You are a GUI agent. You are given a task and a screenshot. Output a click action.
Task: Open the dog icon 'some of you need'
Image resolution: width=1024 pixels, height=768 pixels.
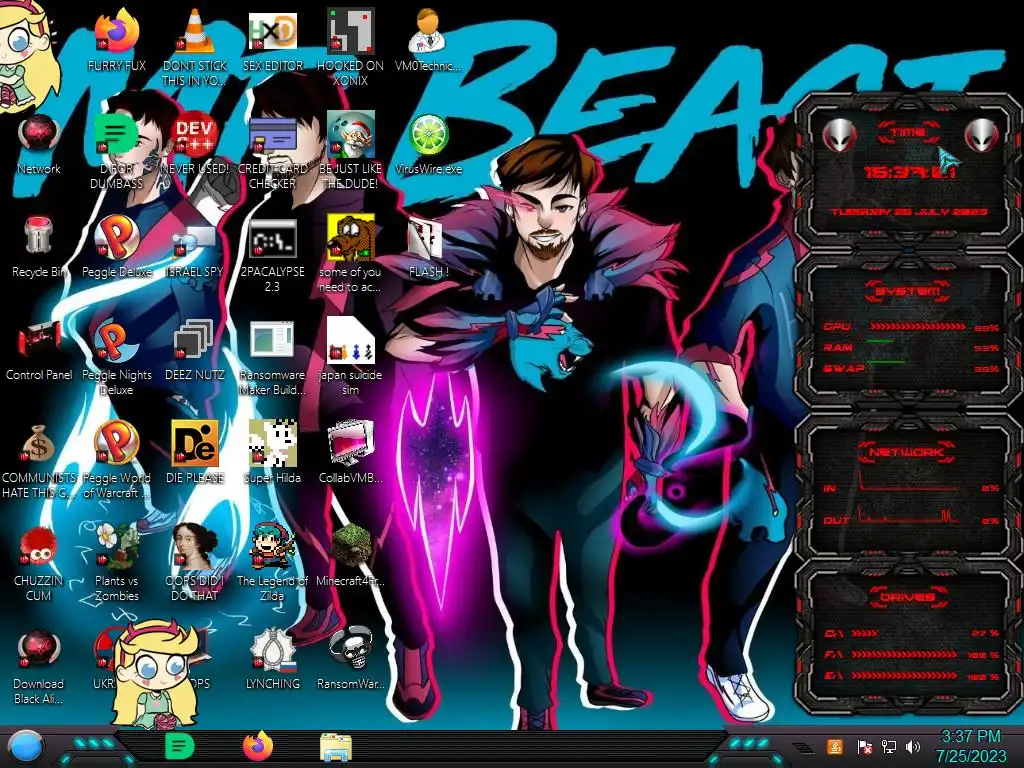[x=350, y=236]
